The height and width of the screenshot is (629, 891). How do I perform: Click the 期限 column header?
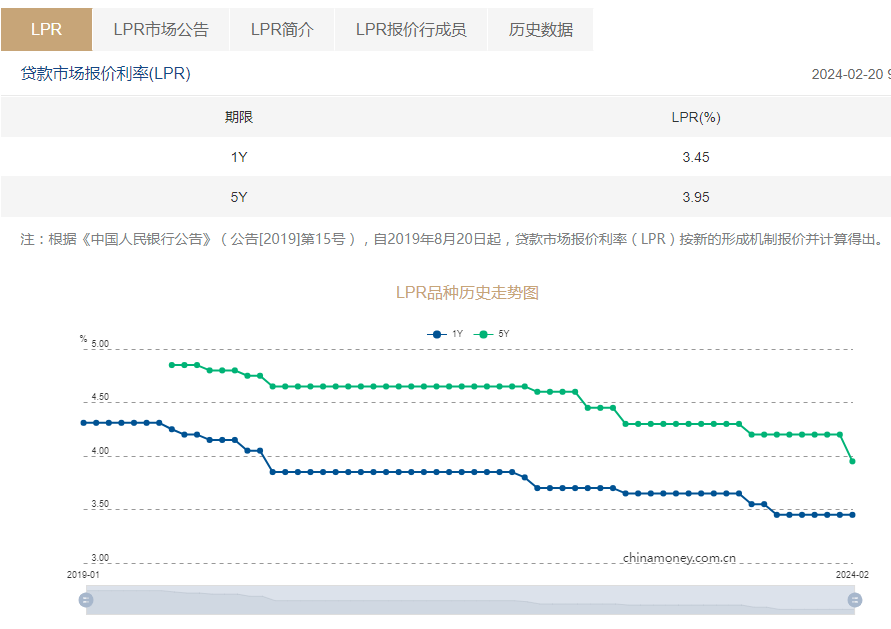[239, 117]
